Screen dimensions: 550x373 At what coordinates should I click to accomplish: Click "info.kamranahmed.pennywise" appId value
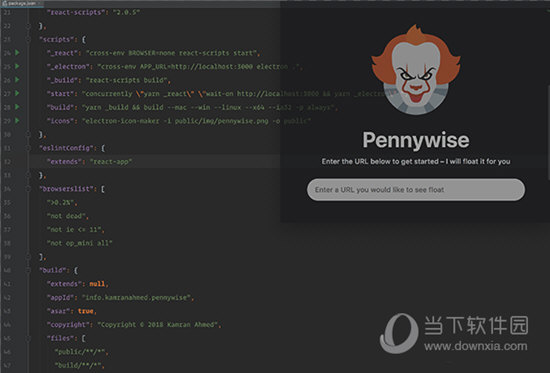click(x=136, y=298)
